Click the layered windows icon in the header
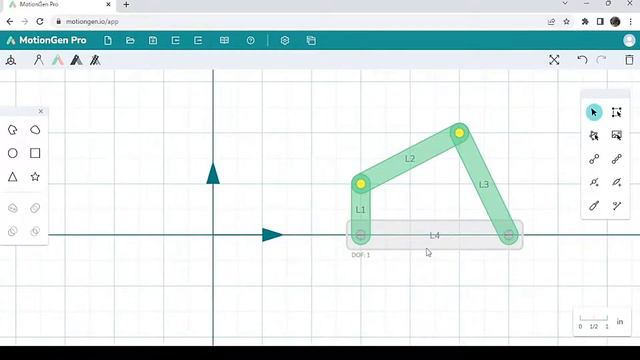The image size is (640, 360). 311,40
